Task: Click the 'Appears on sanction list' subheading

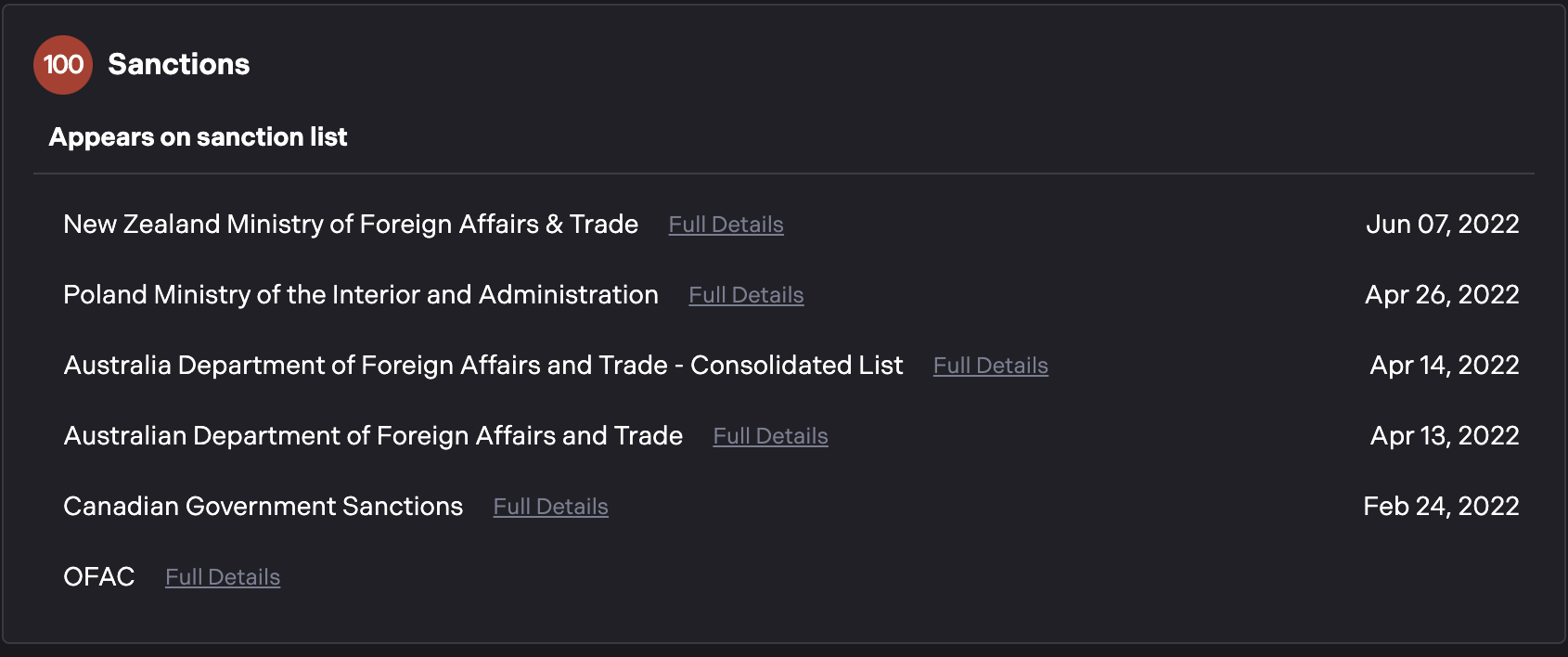Action: [198, 137]
